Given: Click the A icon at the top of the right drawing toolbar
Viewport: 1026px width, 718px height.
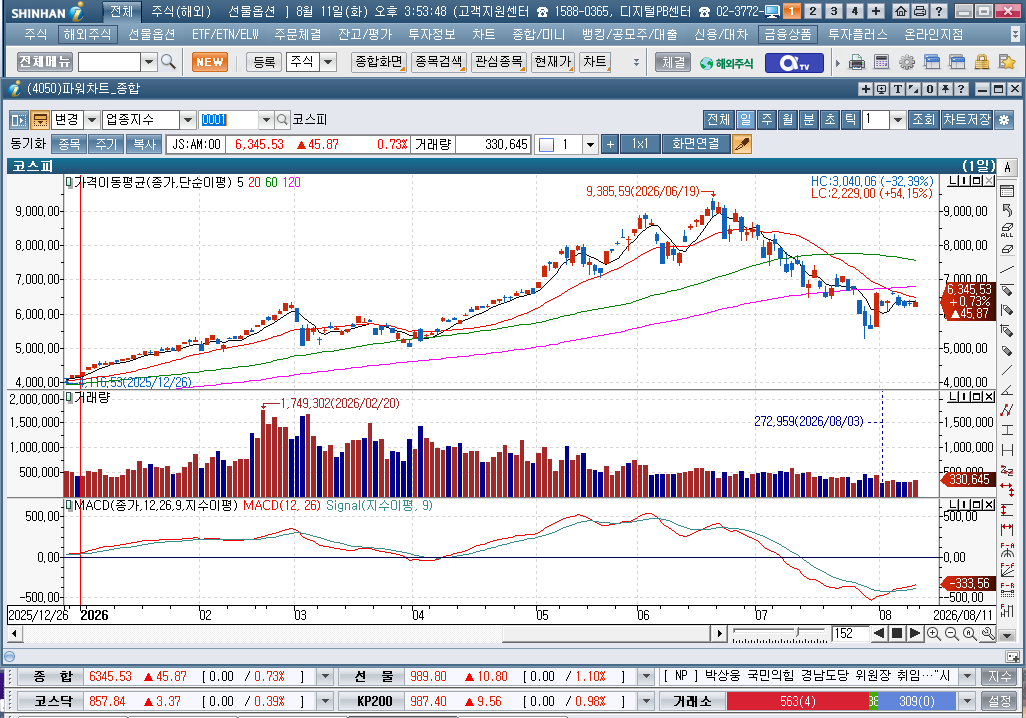Looking at the screenshot, I should click(x=1007, y=168).
